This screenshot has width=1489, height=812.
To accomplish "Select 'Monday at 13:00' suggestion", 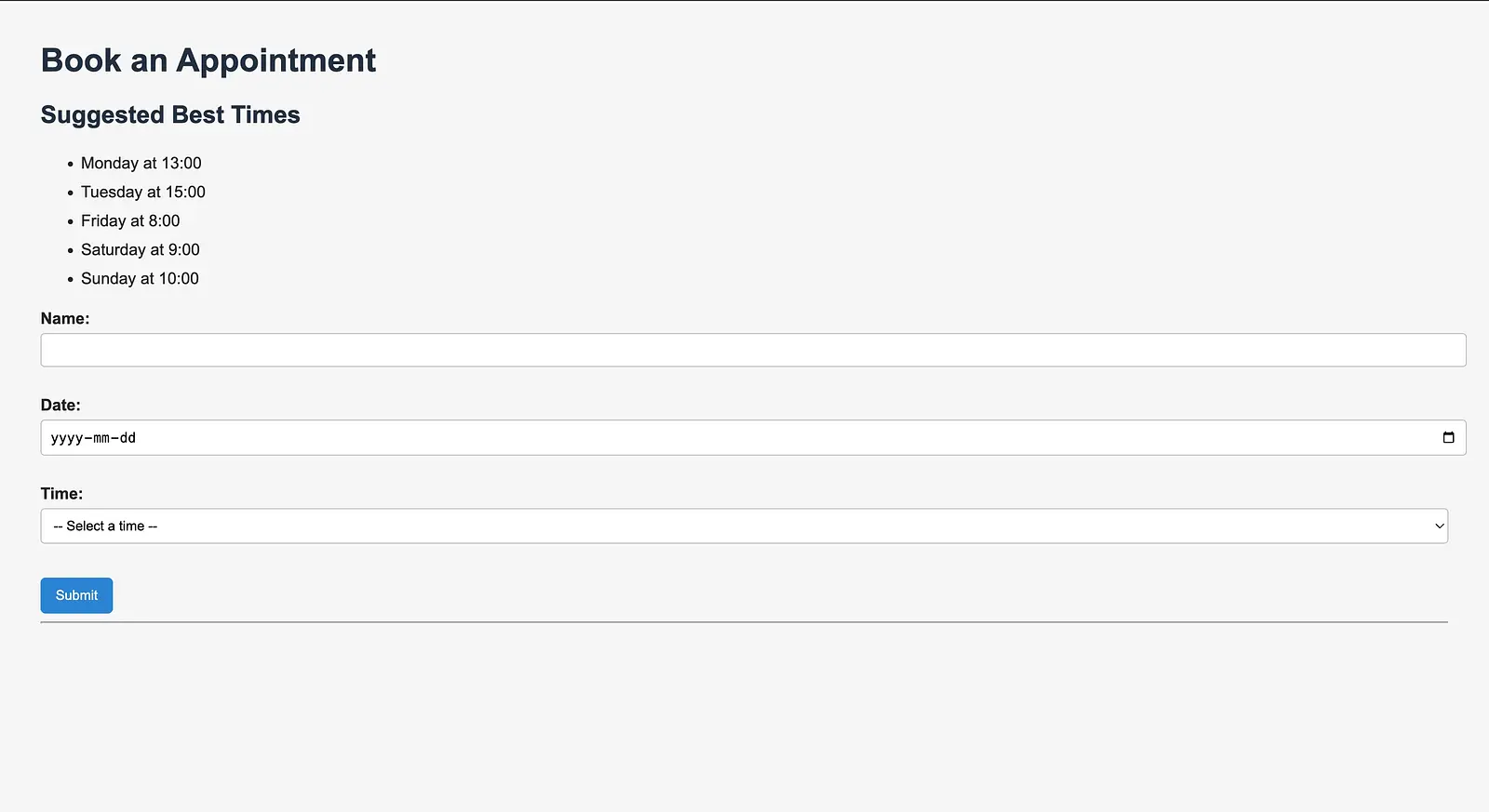I will 141,163.
